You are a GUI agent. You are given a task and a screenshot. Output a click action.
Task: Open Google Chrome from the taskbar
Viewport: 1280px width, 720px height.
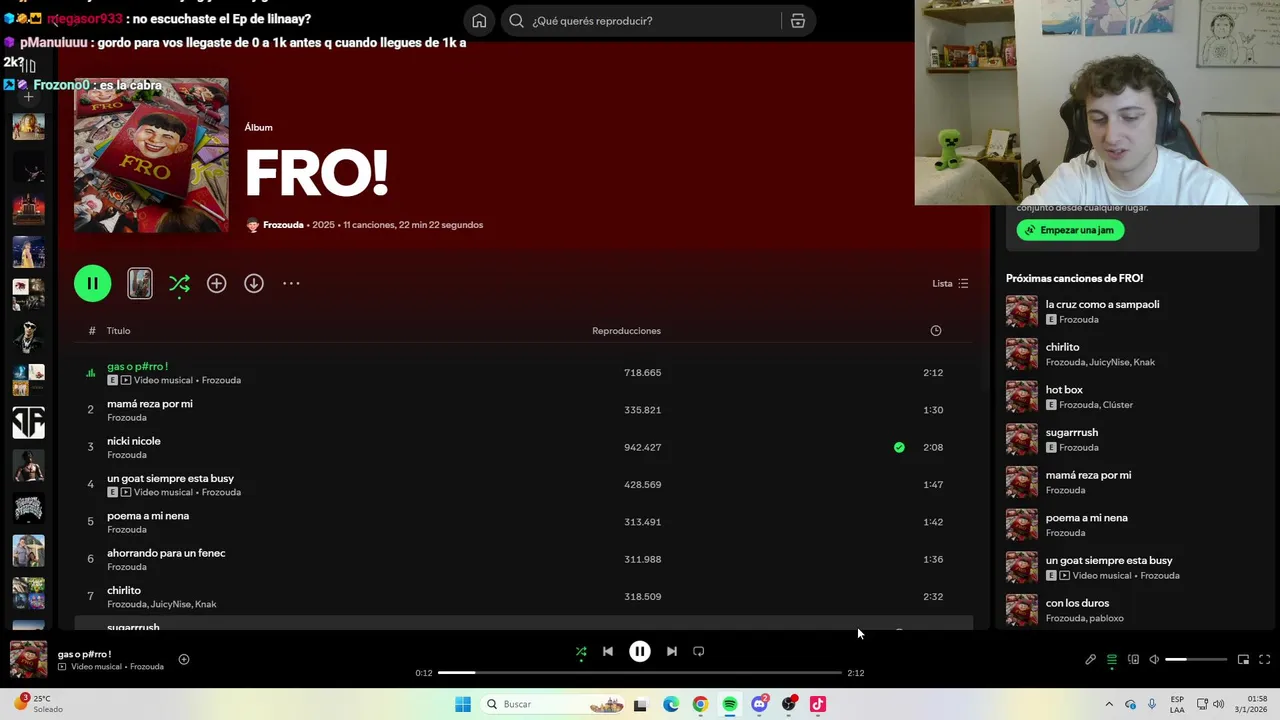tap(700, 705)
